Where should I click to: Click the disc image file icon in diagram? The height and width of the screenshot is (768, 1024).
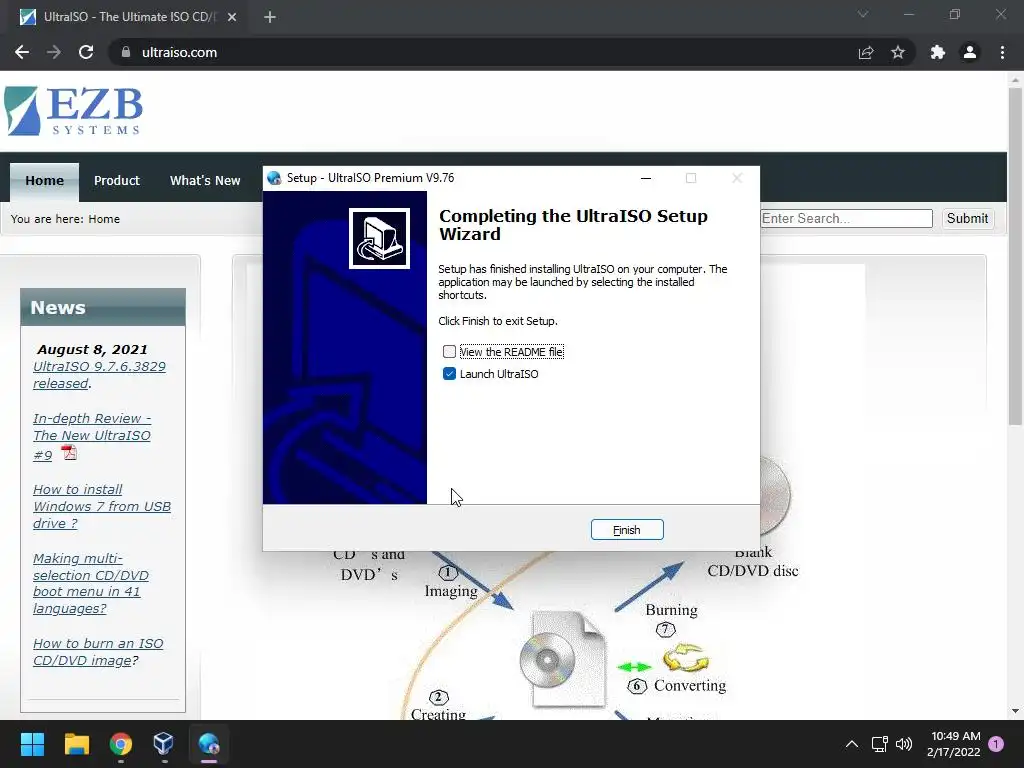click(563, 660)
